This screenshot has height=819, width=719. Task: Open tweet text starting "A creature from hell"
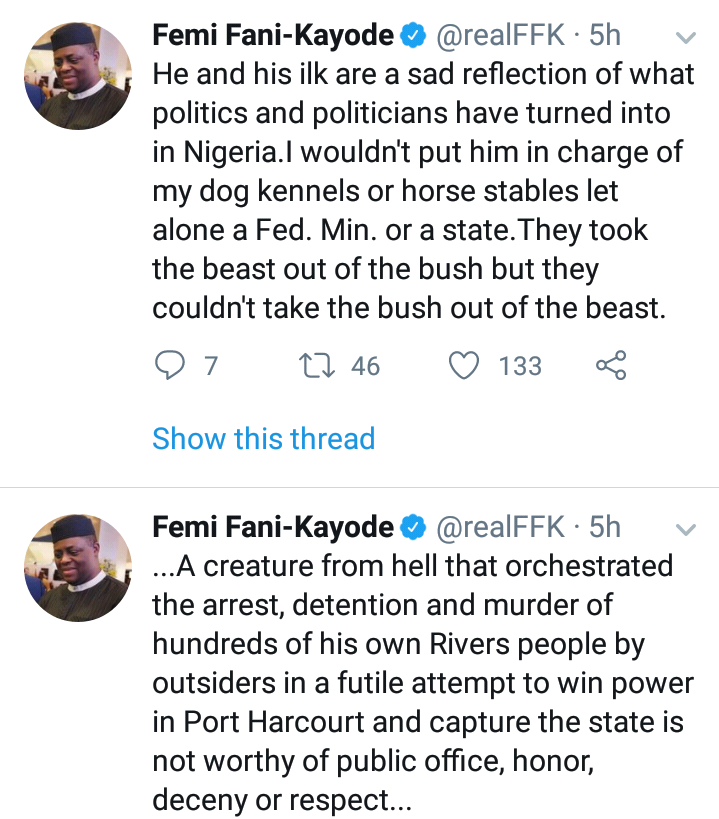pyautogui.click(x=420, y=682)
